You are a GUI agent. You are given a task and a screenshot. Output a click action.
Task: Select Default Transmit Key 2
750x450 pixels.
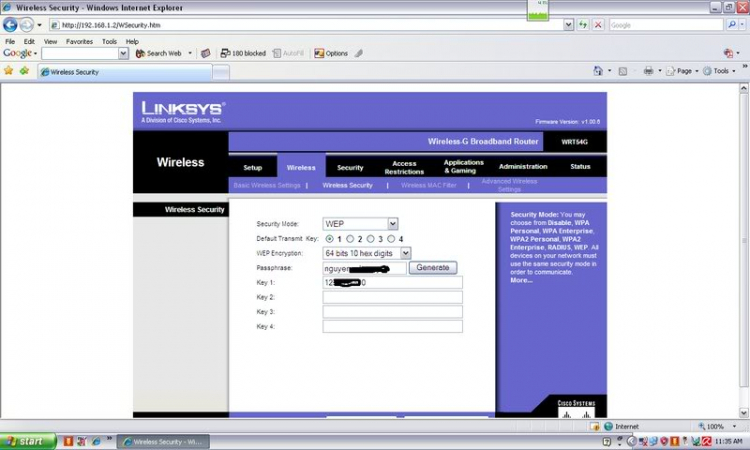click(x=350, y=239)
